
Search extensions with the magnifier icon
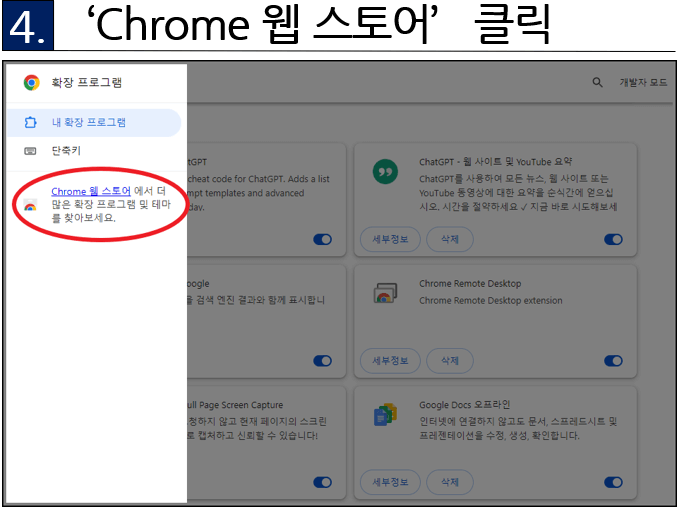(597, 82)
